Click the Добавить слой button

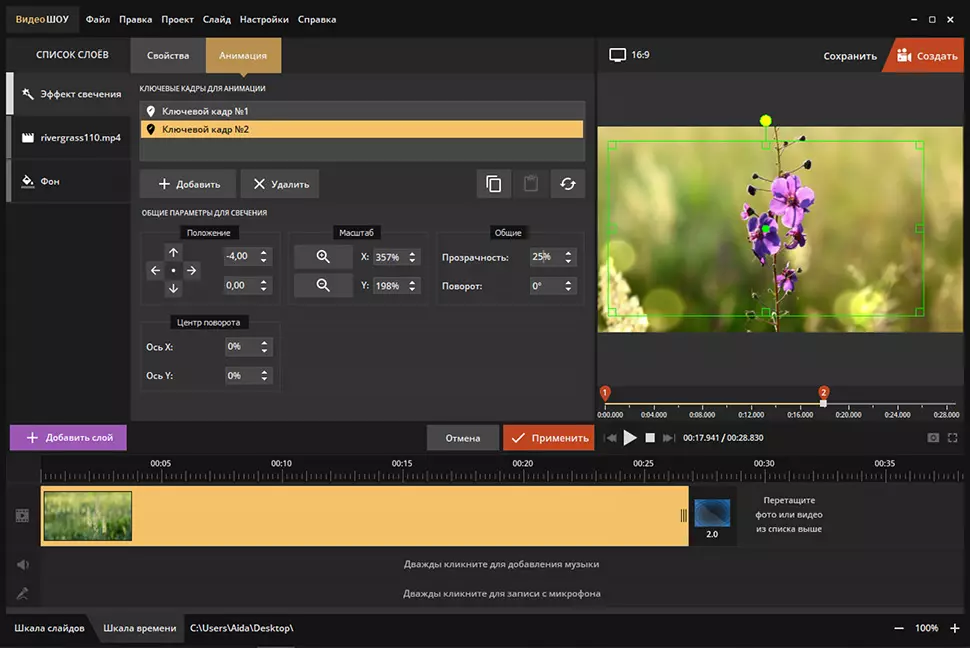click(x=69, y=438)
